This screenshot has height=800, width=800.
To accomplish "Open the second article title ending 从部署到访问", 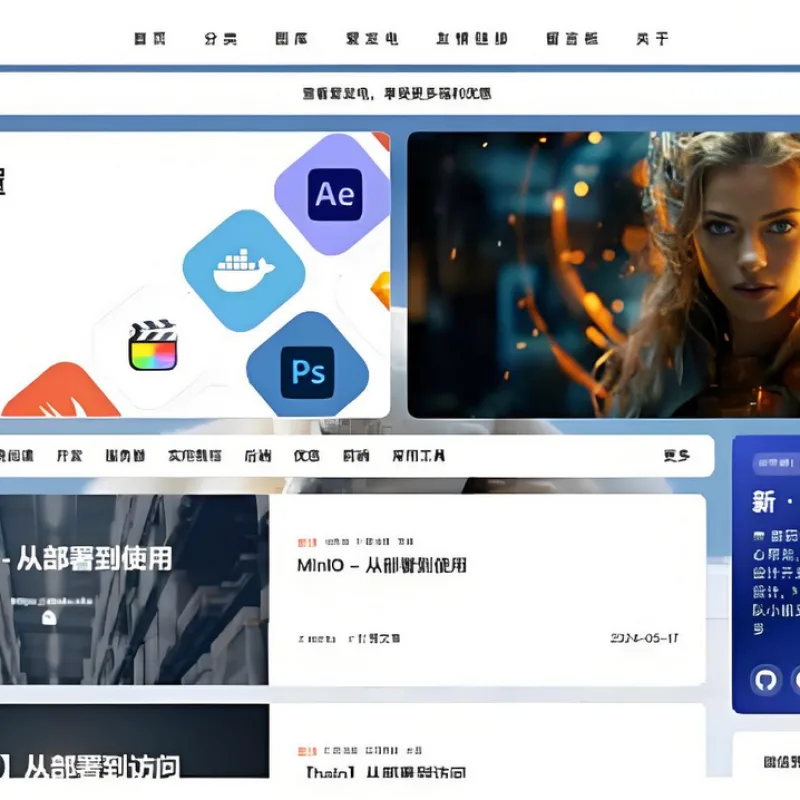I will (386, 772).
